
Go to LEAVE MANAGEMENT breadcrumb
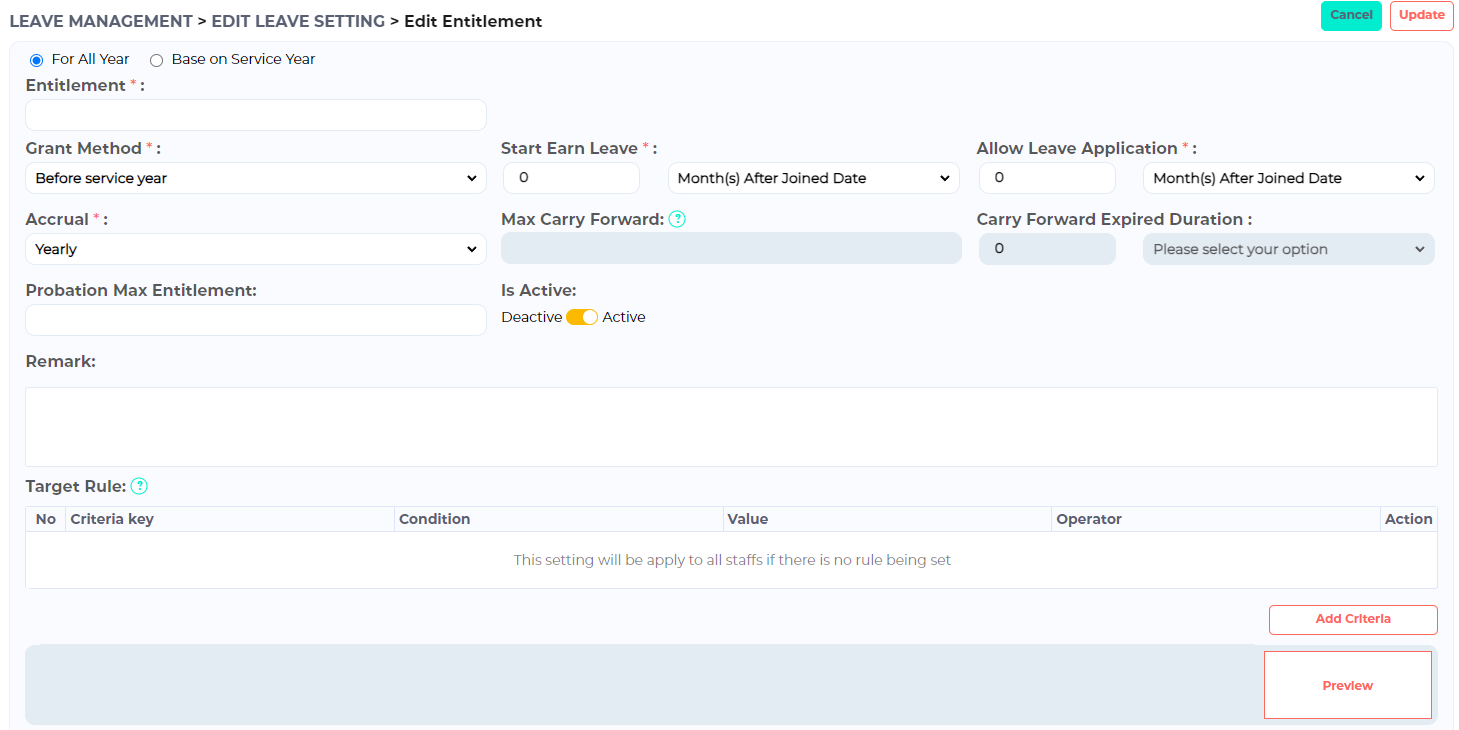[x=101, y=21]
